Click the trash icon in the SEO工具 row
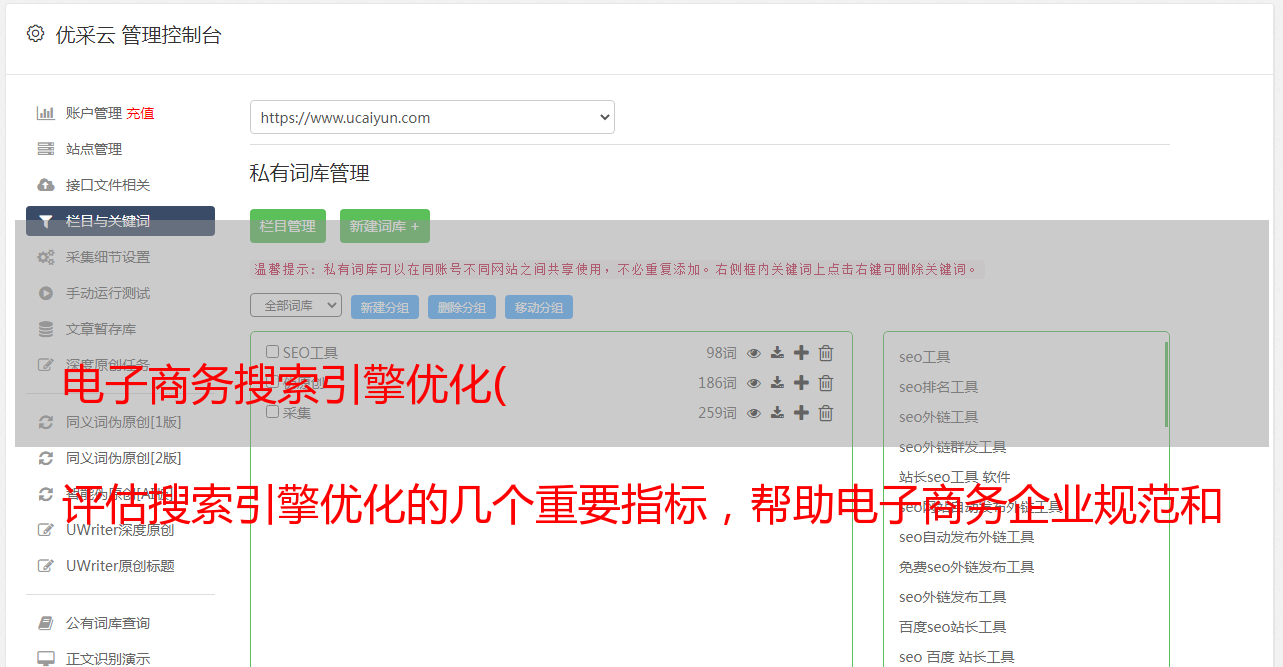The width and height of the screenshot is (1283, 667). 826,353
